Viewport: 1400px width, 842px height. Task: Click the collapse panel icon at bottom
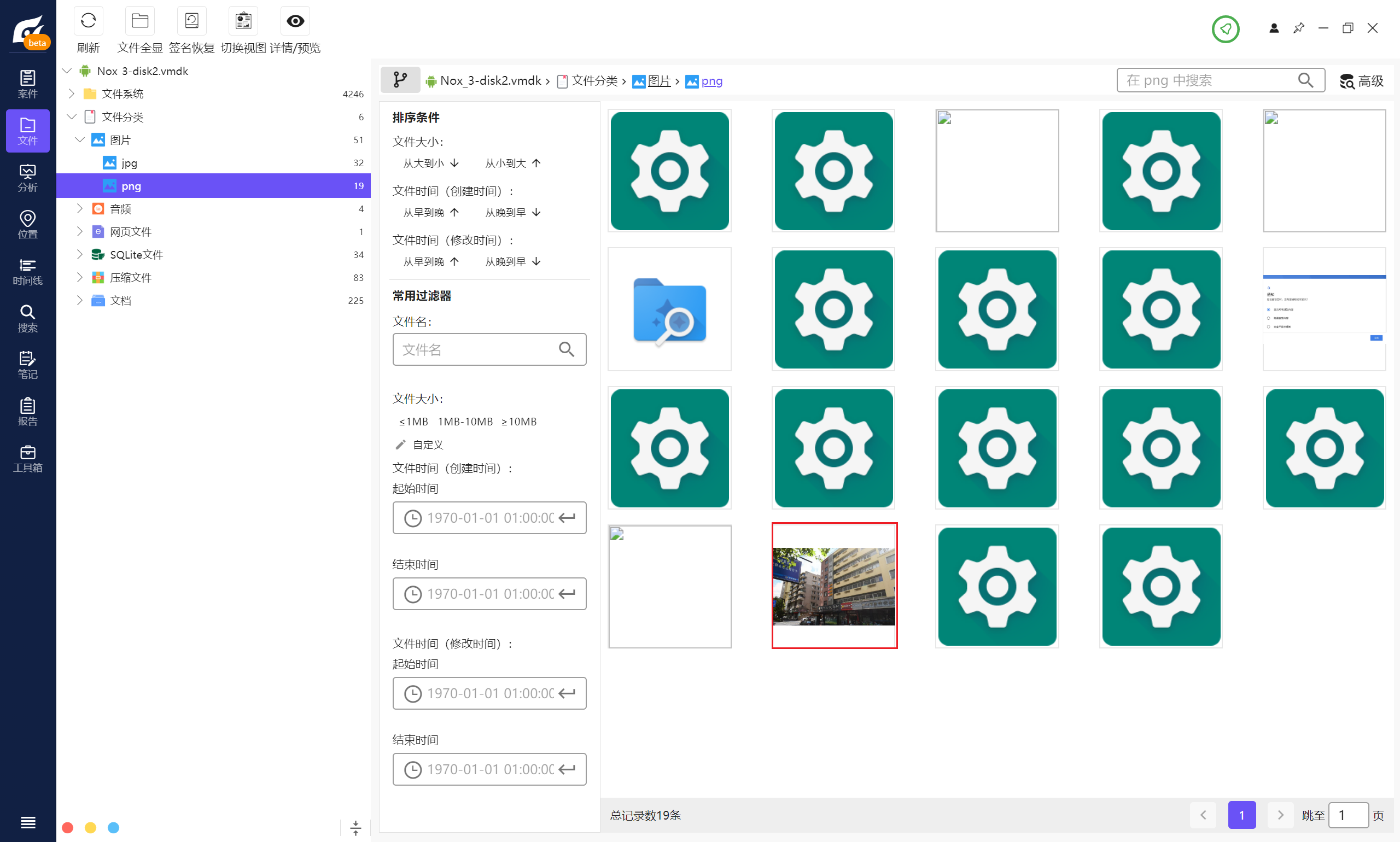(x=356, y=828)
